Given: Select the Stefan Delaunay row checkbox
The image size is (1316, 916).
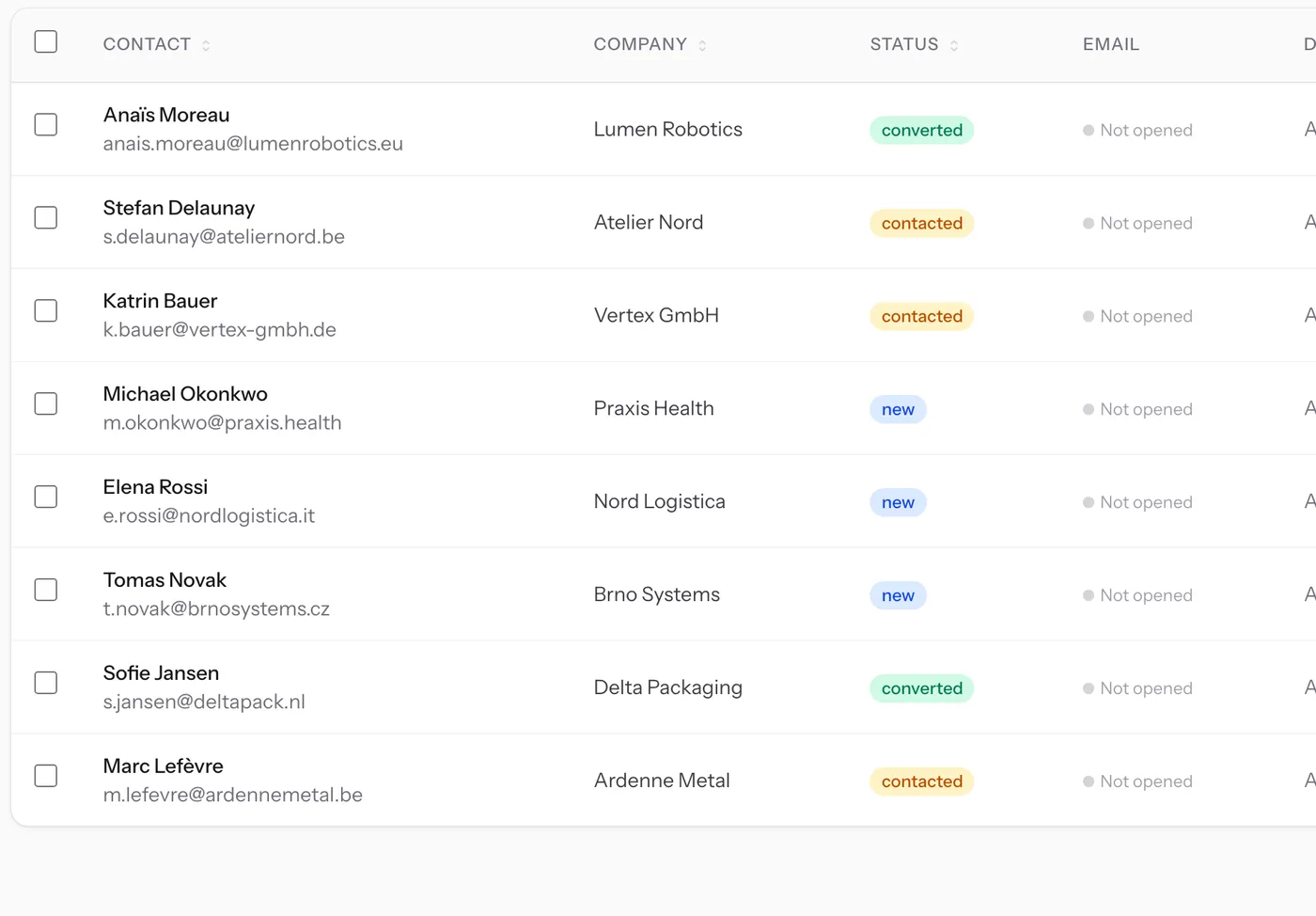Looking at the screenshot, I should pyautogui.click(x=46, y=217).
